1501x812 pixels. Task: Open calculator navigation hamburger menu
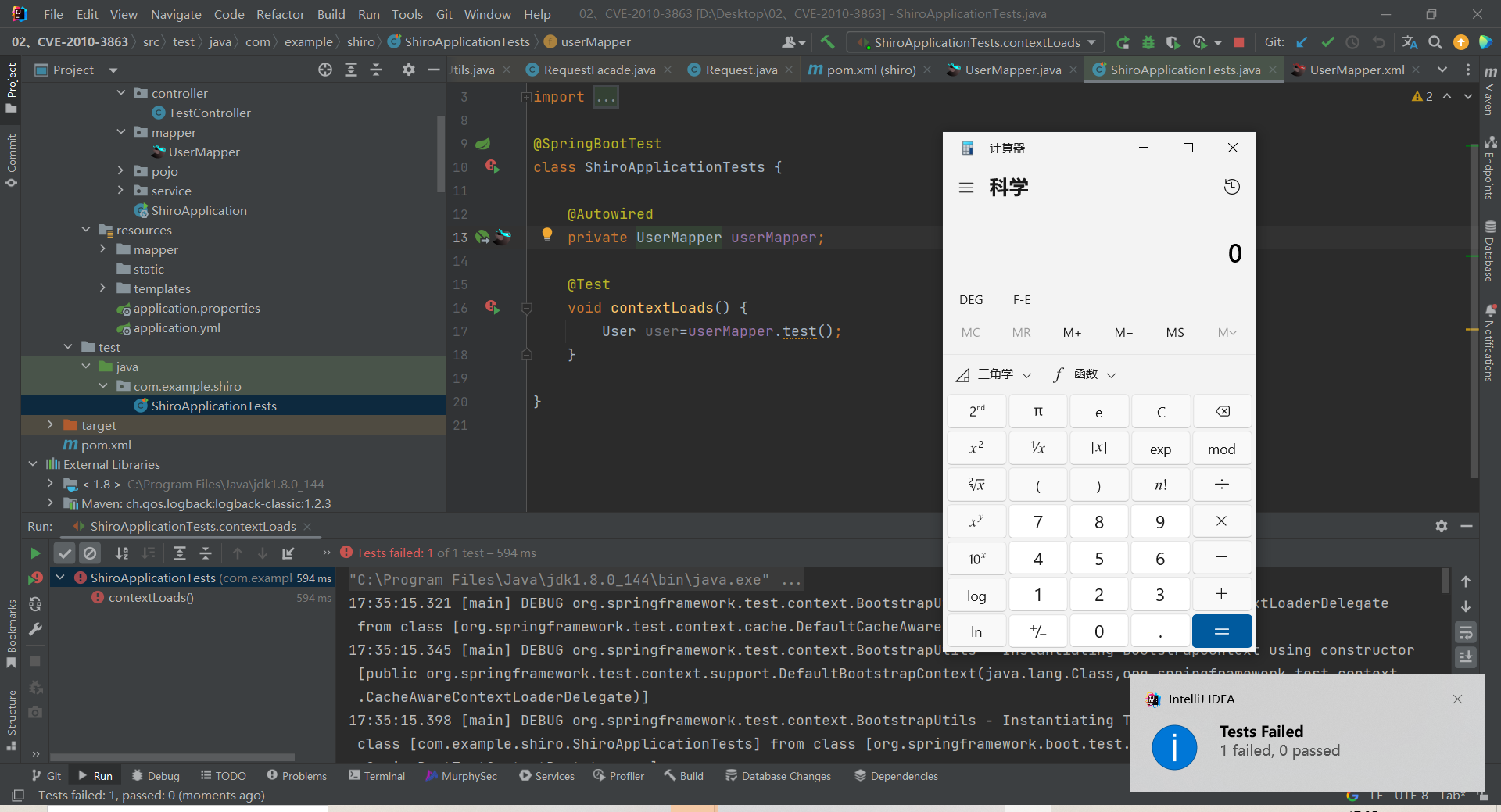coord(966,188)
